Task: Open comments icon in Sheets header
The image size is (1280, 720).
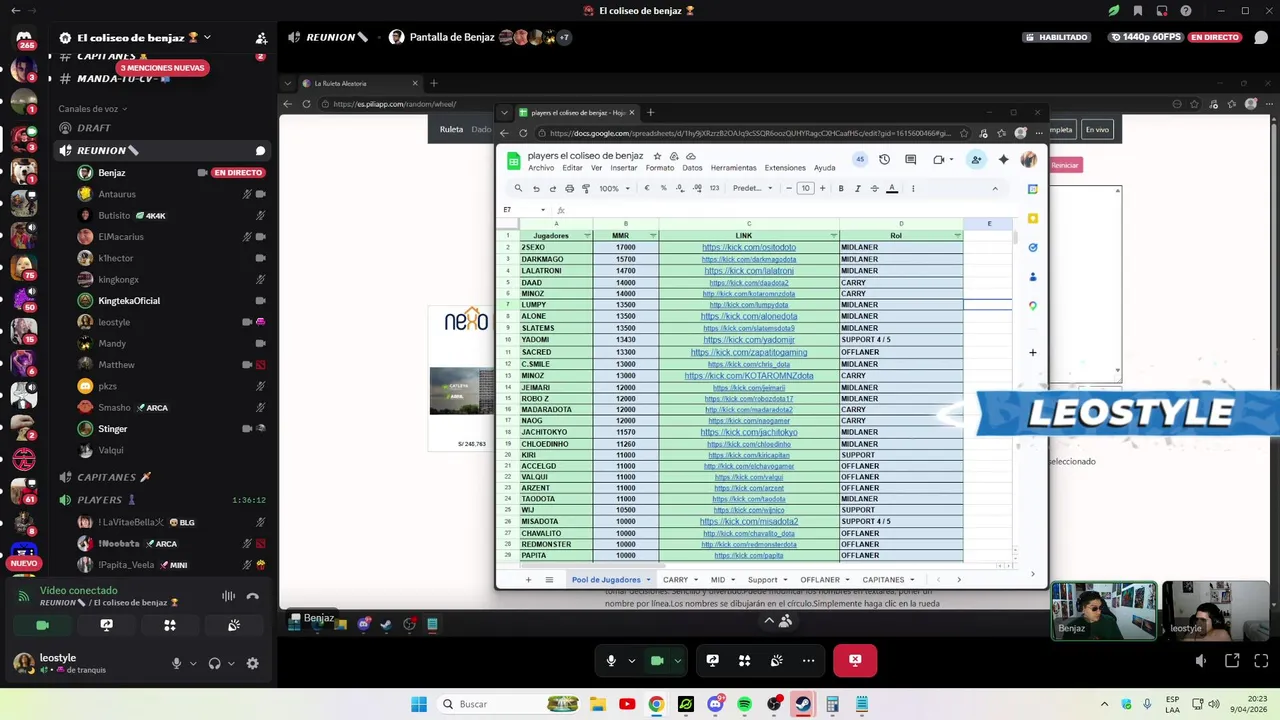Action: [x=910, y=159]
